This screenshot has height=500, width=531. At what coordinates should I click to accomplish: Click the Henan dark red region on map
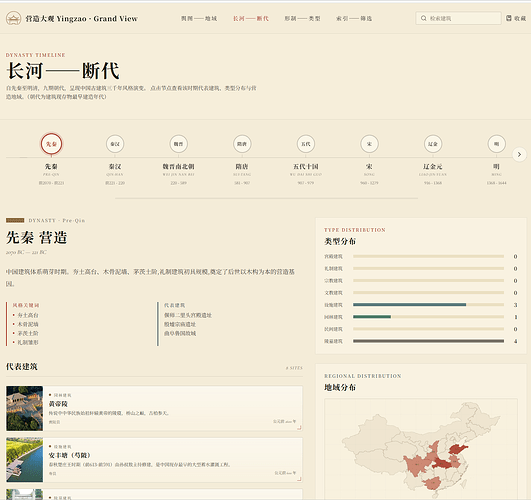[441, 463]
